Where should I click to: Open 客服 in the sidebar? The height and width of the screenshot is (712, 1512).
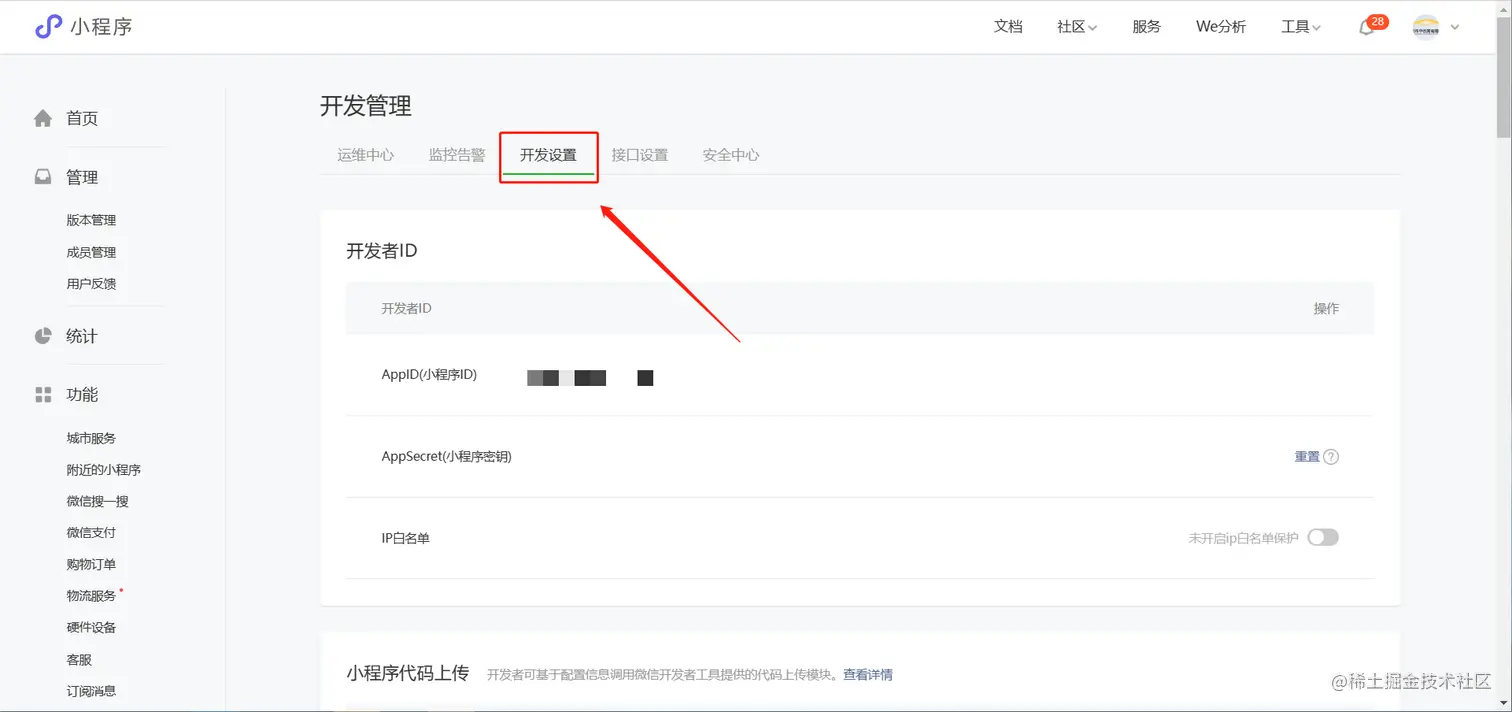(79, 660)
